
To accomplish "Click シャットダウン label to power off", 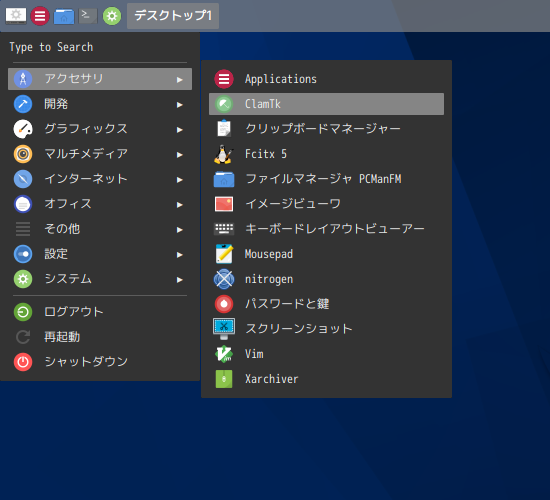I will (86, 361).
